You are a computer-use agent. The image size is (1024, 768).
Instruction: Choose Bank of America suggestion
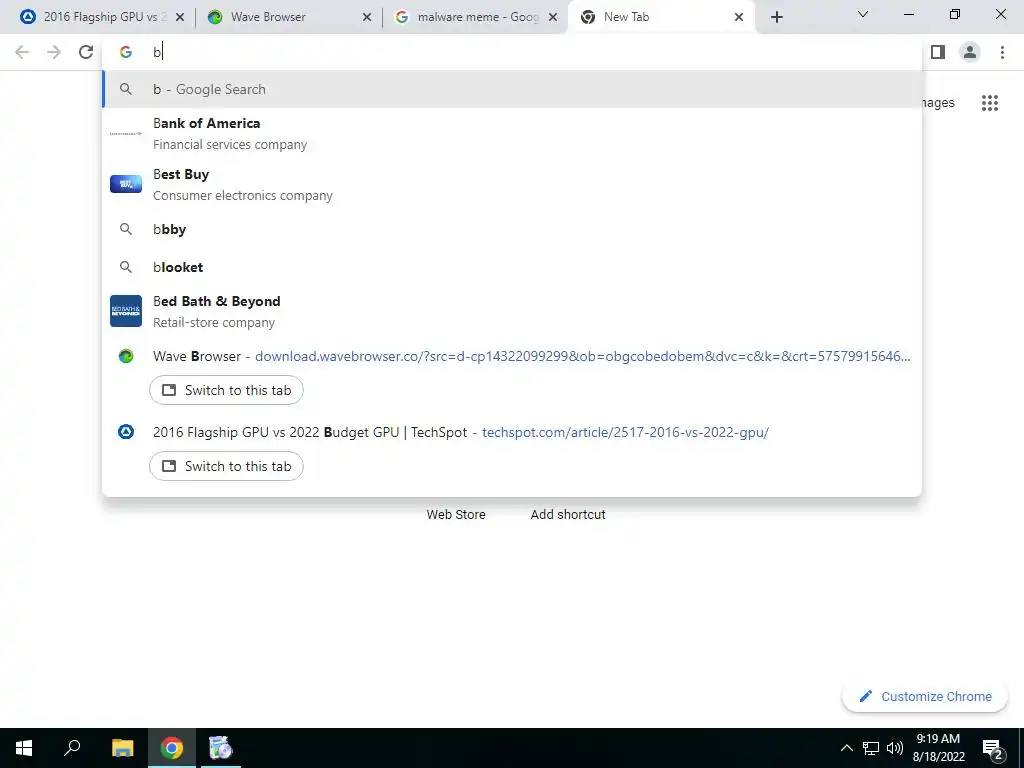point(512,133)
